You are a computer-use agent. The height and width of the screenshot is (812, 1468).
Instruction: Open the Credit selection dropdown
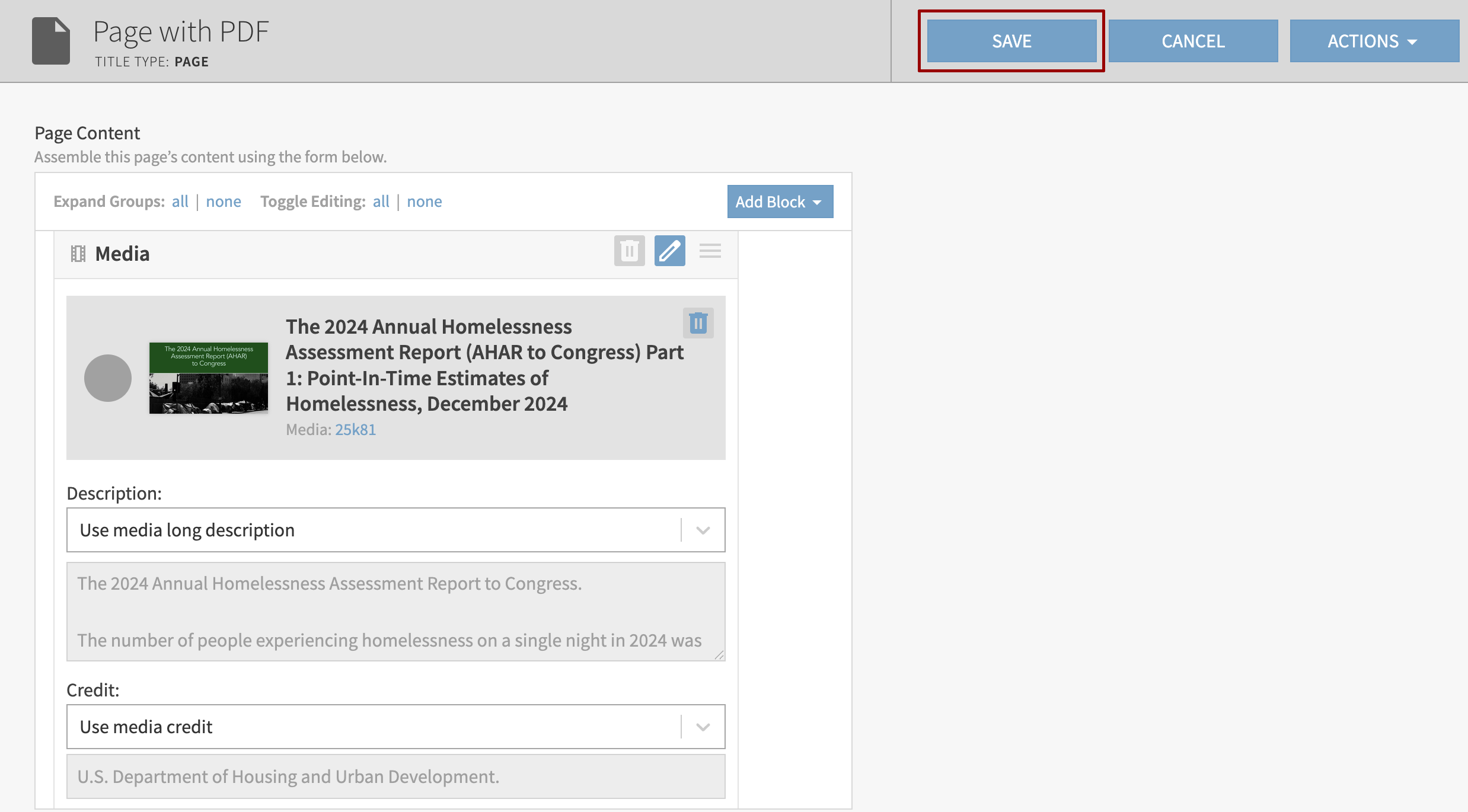(x=703, y=727)
